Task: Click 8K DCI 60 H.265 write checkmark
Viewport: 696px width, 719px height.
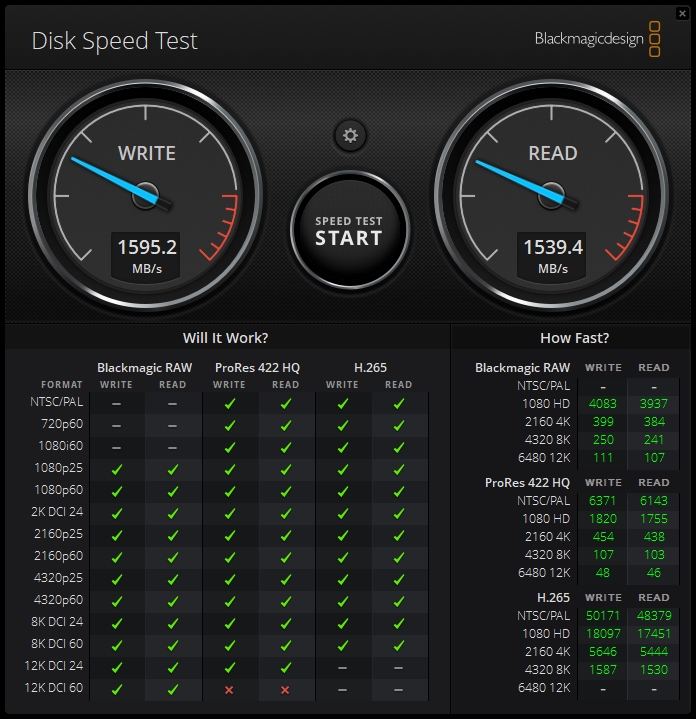Action: 342,645
